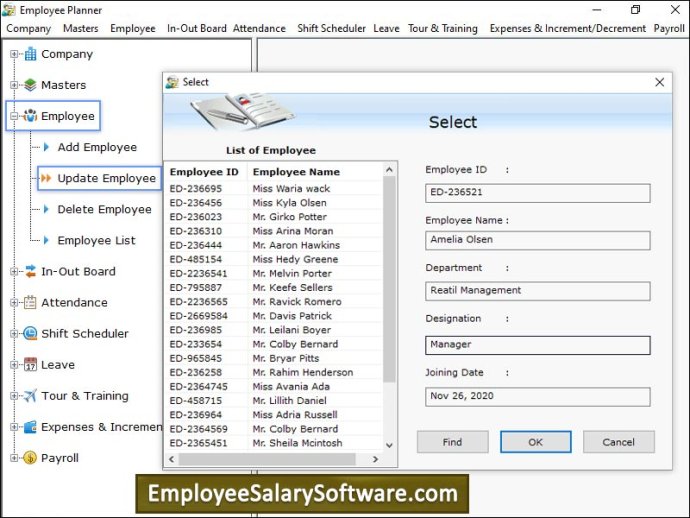
Task: Expand the Shift Scheduler tree node
Action: pyautogui.click(x=14, y=334)
